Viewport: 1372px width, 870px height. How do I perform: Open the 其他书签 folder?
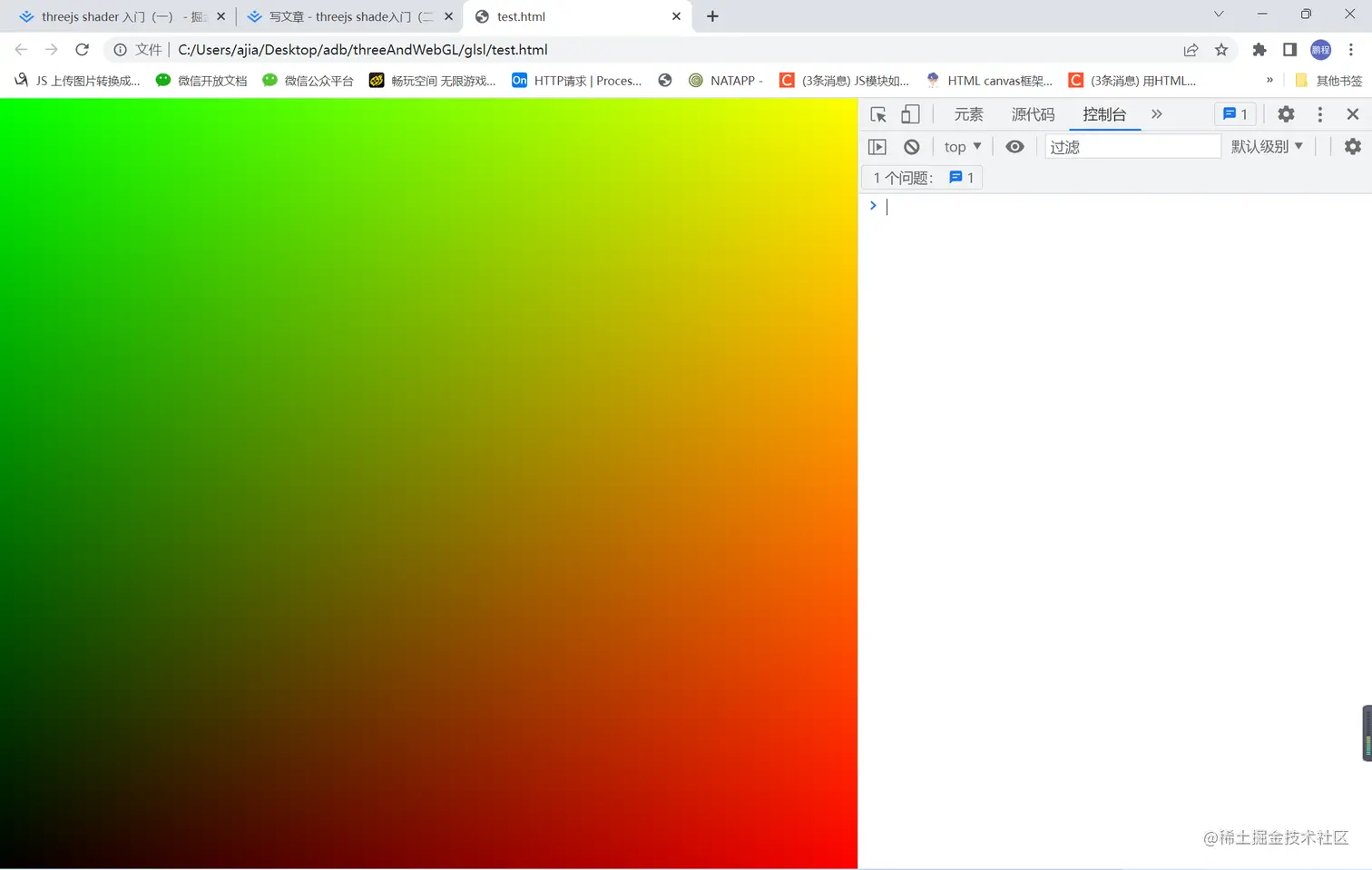point(1328,81)
